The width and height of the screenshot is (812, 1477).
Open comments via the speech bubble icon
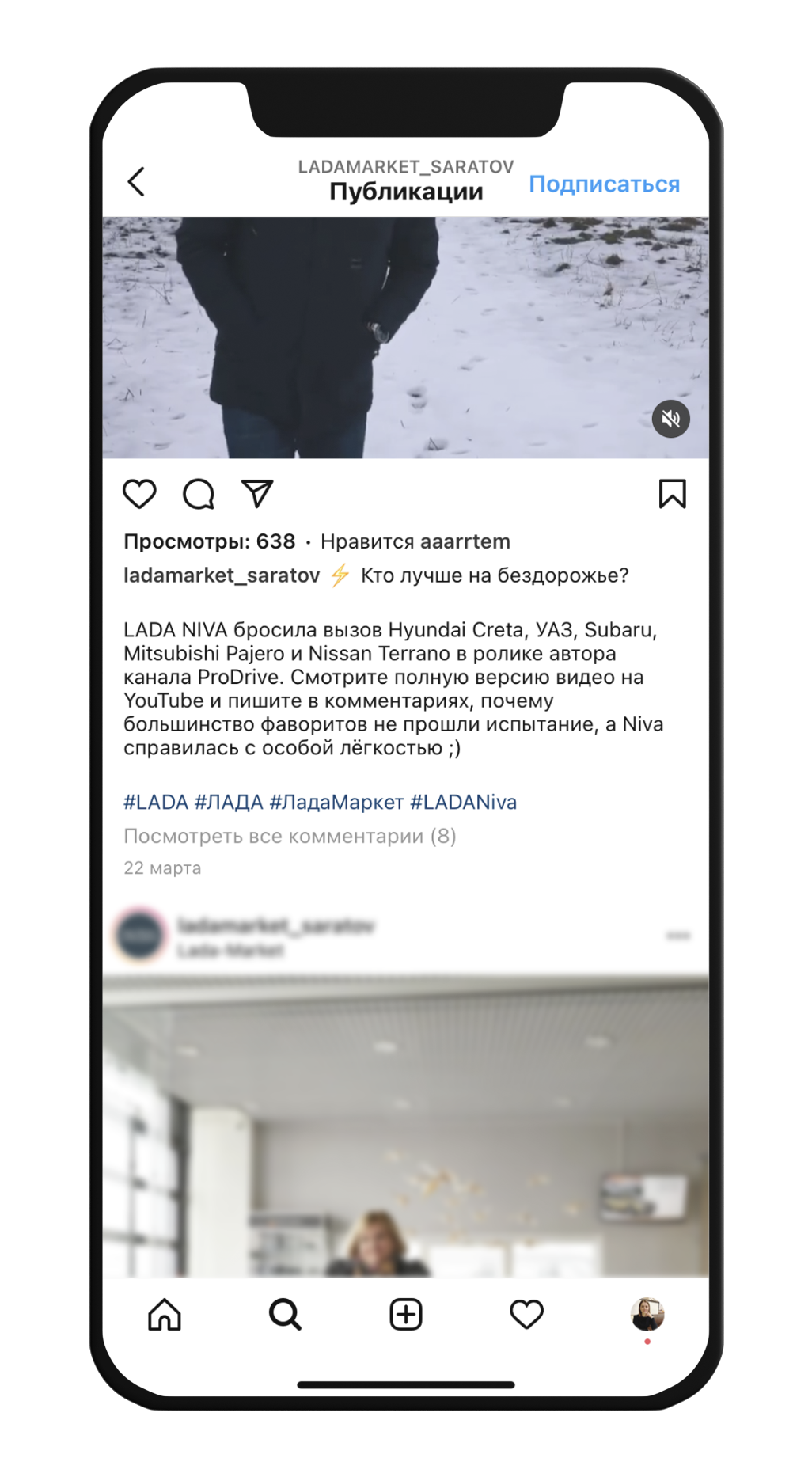tap(199, 494)
